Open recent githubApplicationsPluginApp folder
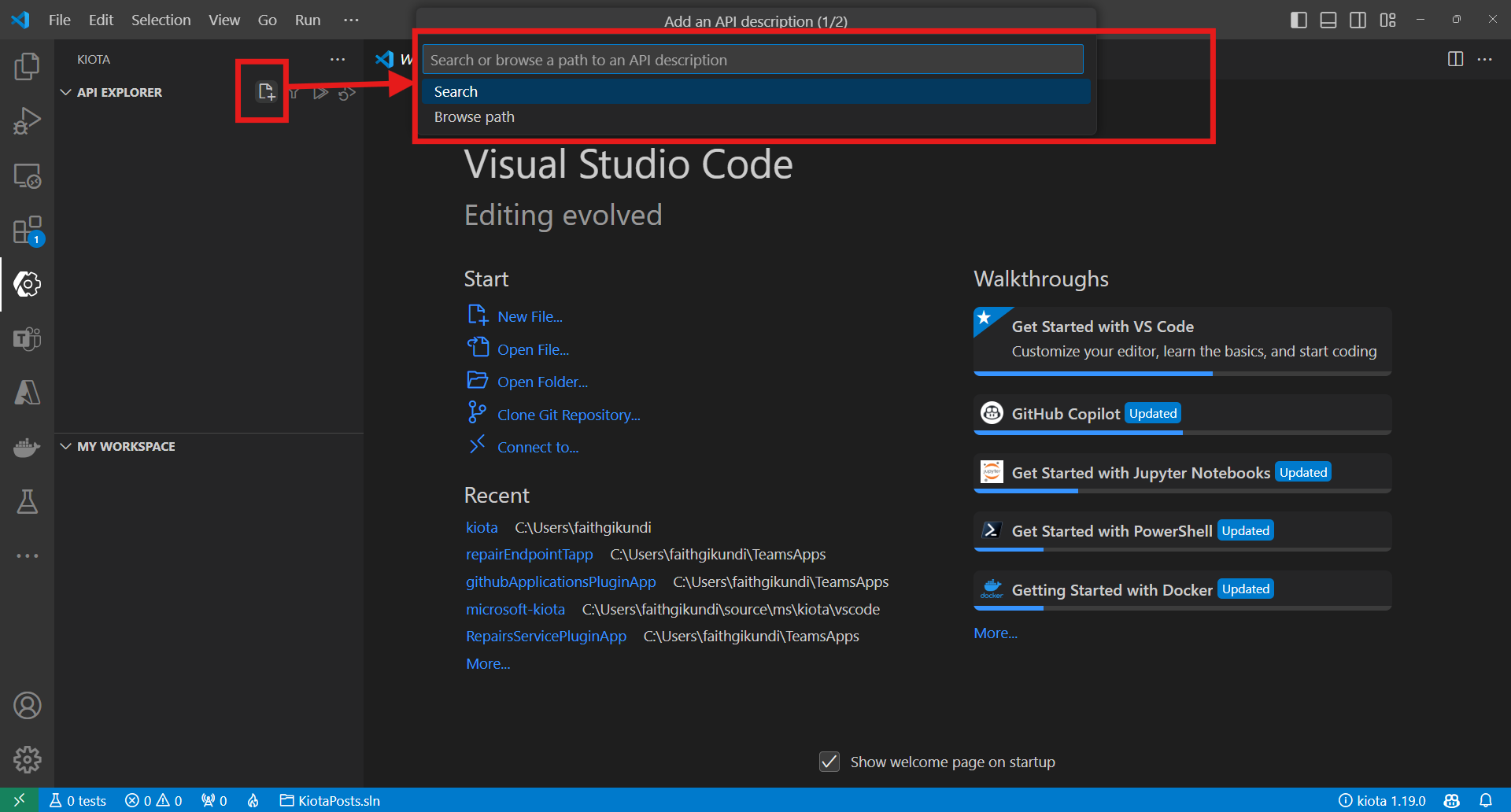The height and width of the screenshot is (812, 1511). 560,581
